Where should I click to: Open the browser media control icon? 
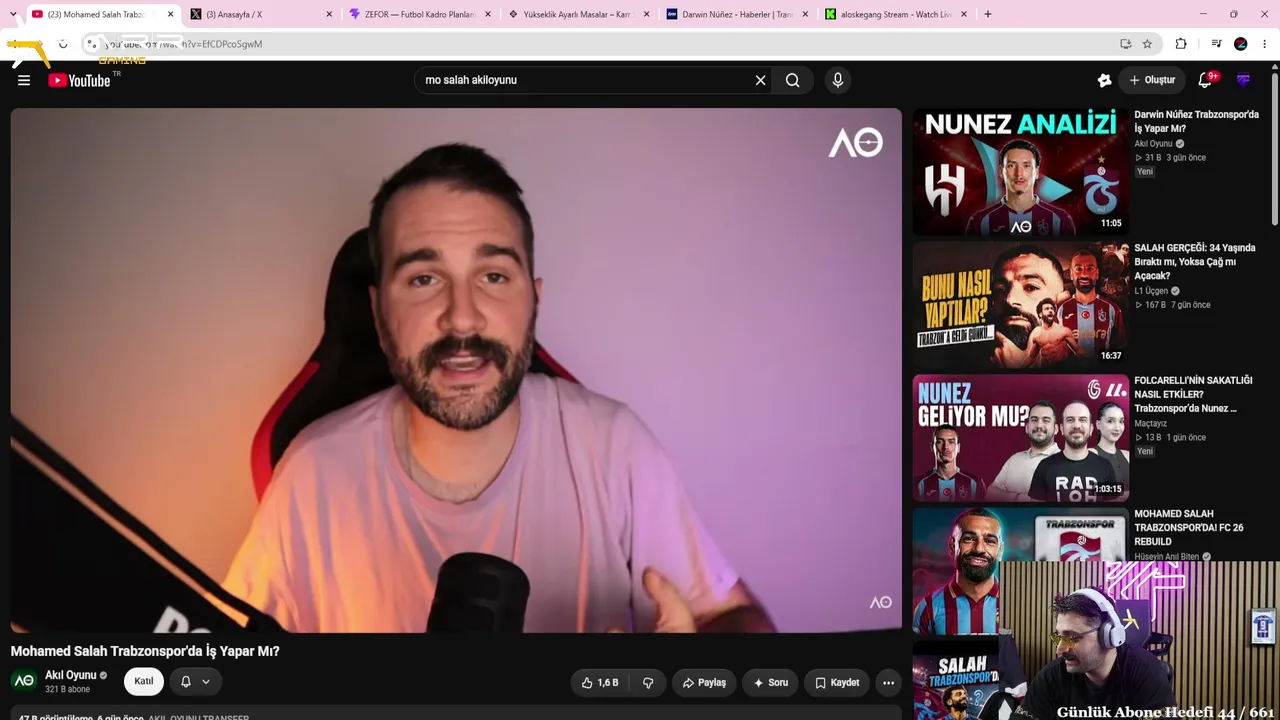1216,44
